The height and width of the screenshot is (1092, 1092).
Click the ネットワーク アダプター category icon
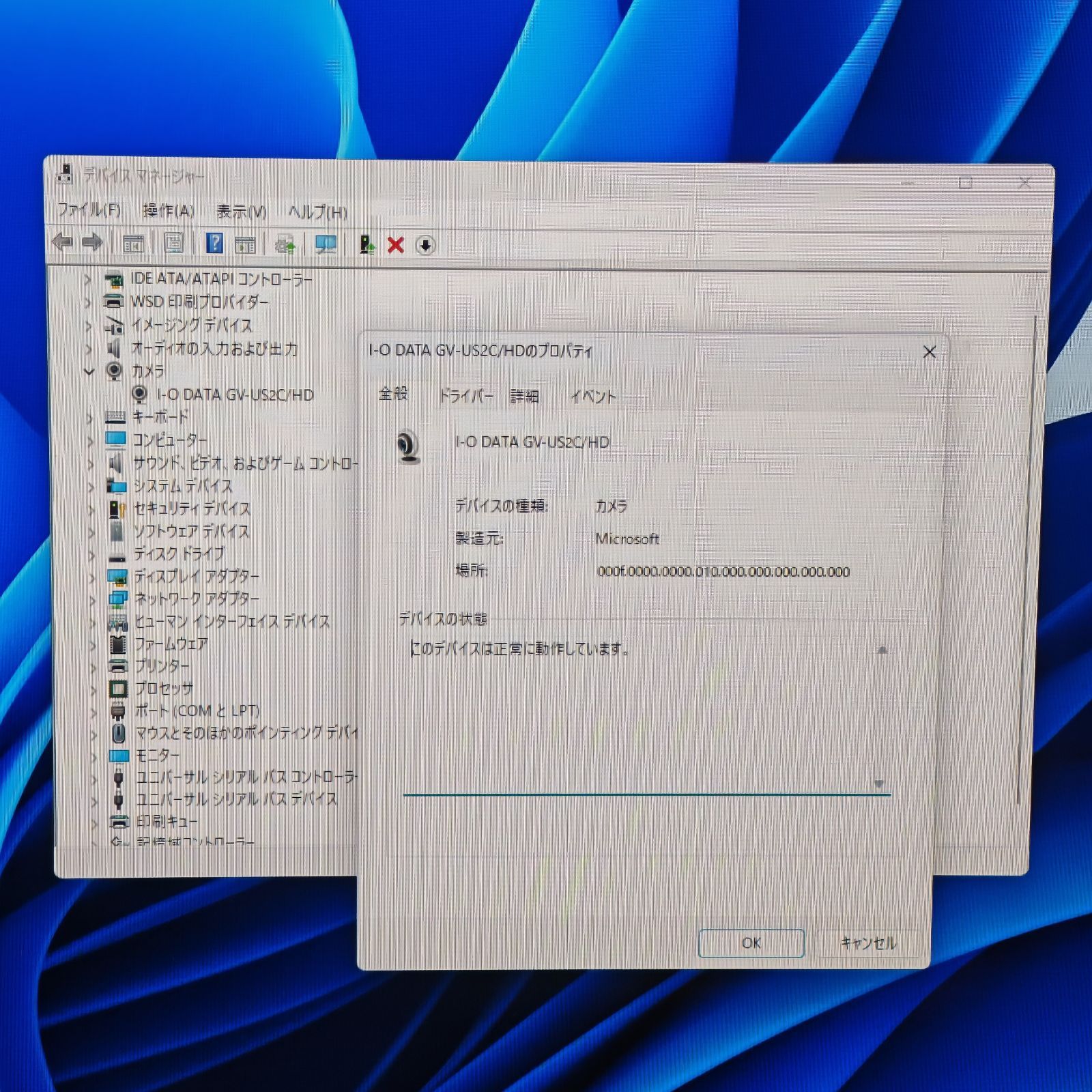click(117, 599)
